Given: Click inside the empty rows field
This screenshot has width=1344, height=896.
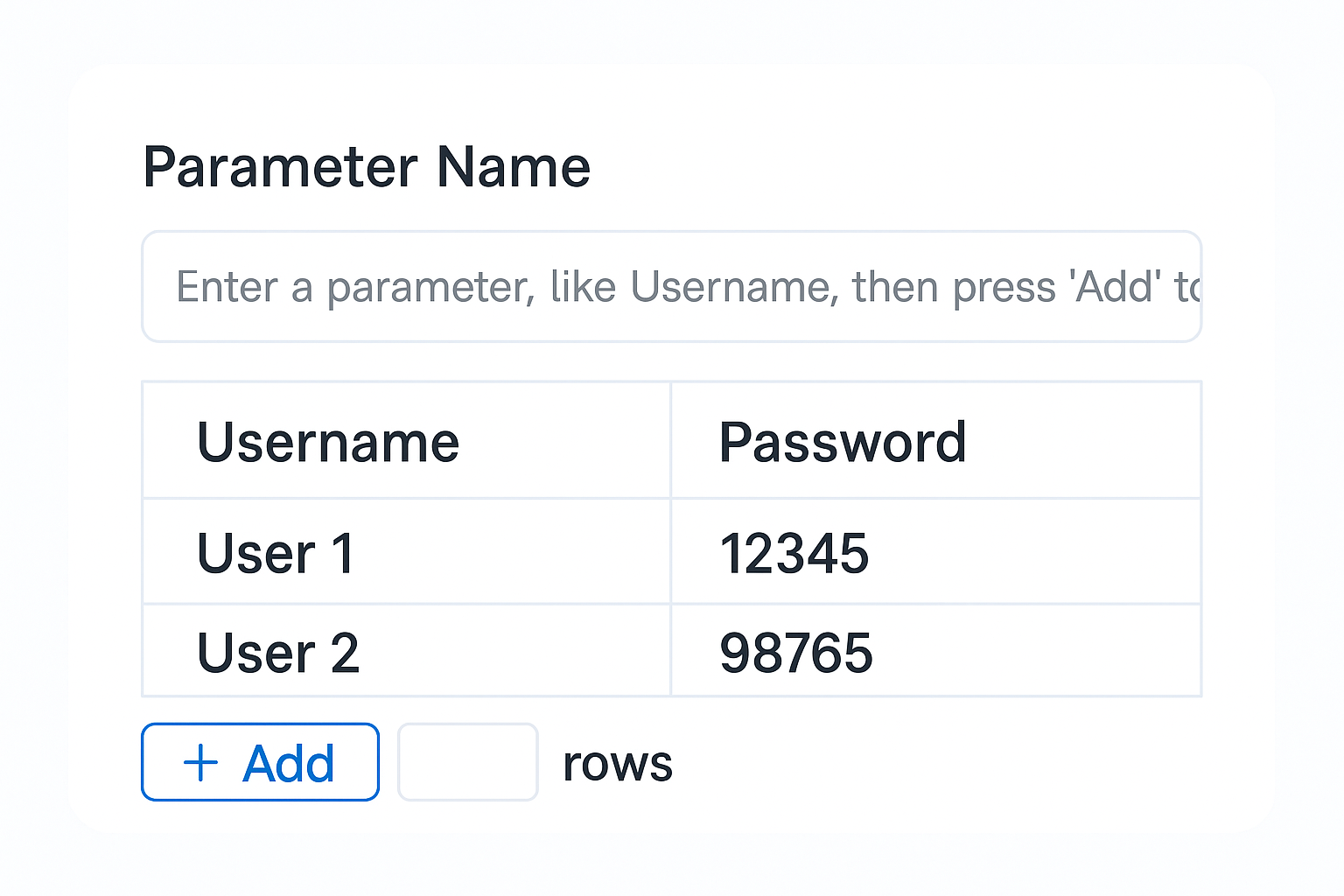Looking at the screenshot, I should point(467,761).
